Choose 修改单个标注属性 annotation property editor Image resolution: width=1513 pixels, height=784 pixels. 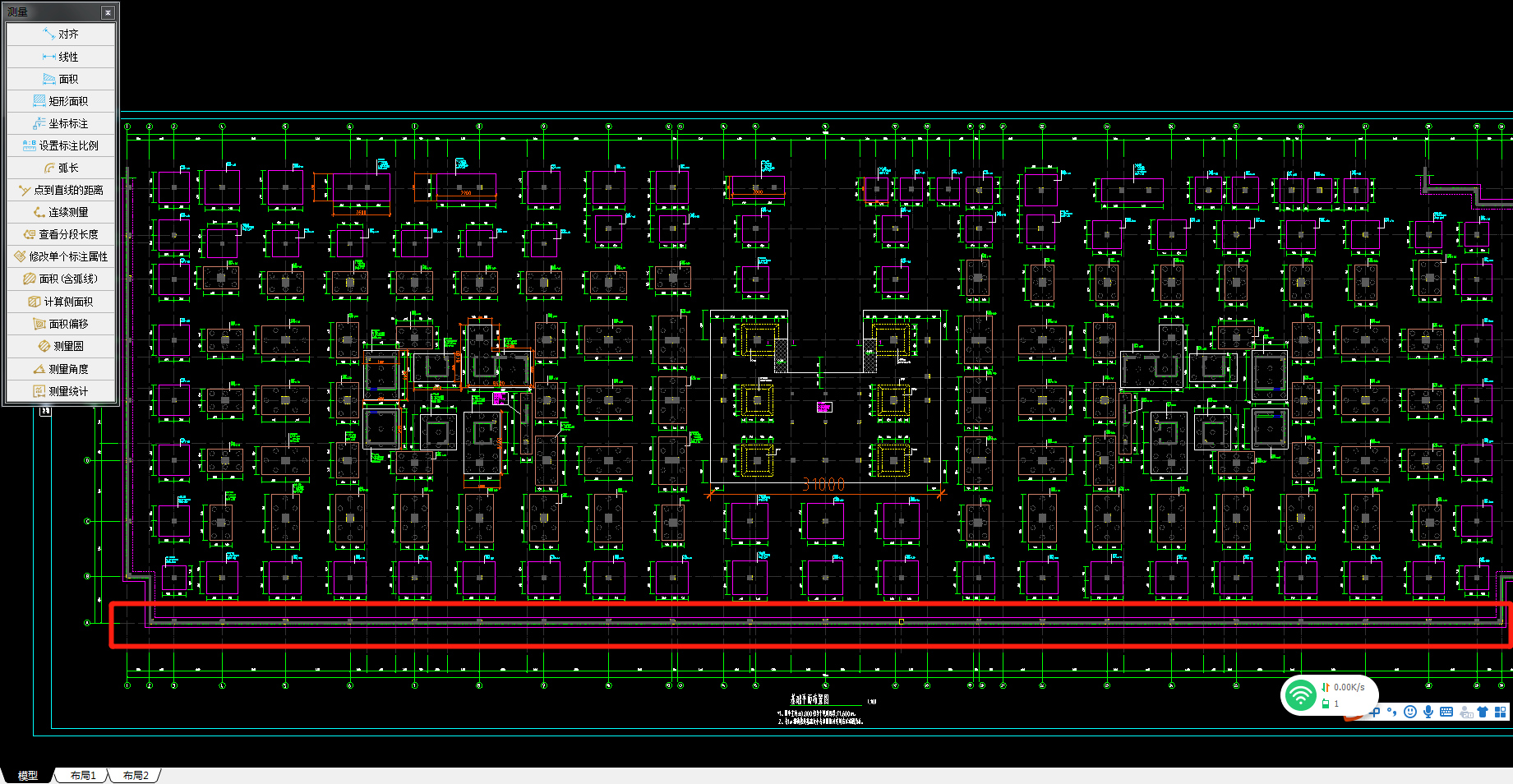tap(61, 256)
